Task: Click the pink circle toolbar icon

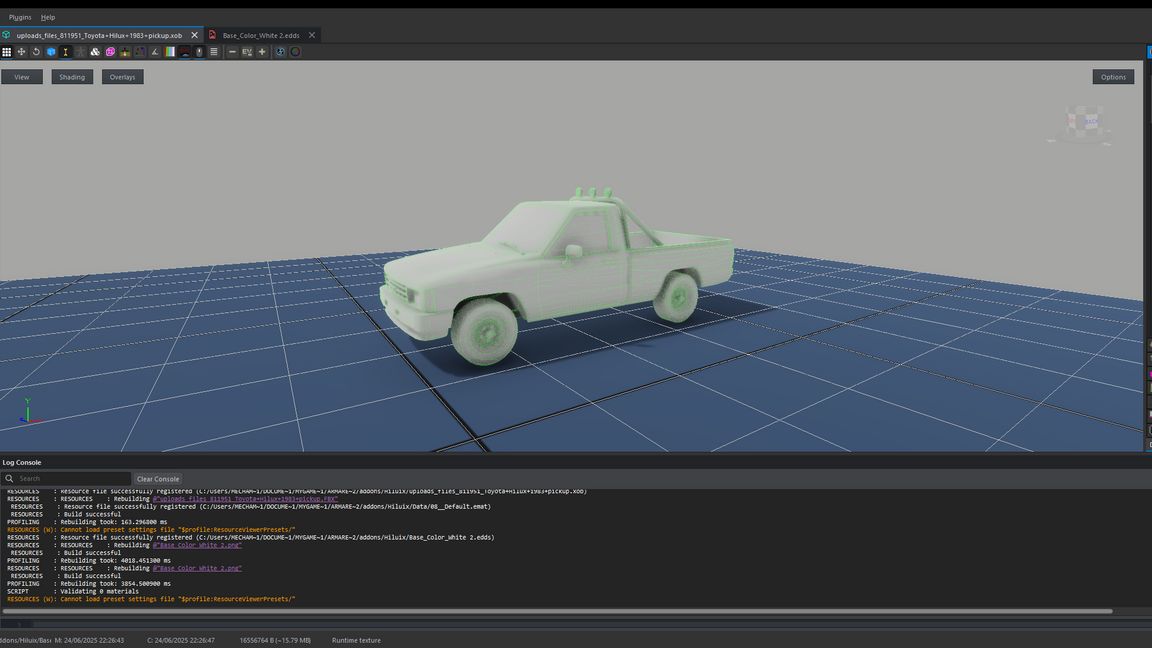Action: point(110,52)
